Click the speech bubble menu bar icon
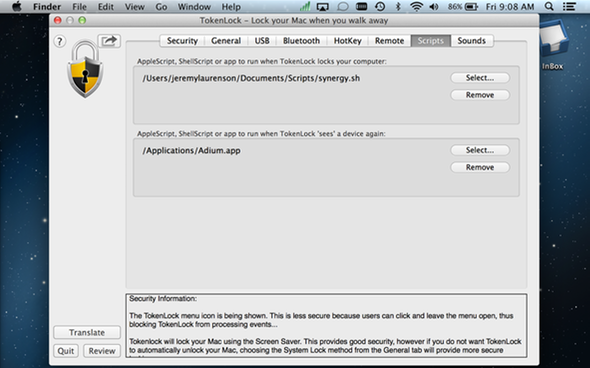 (342, 6)
